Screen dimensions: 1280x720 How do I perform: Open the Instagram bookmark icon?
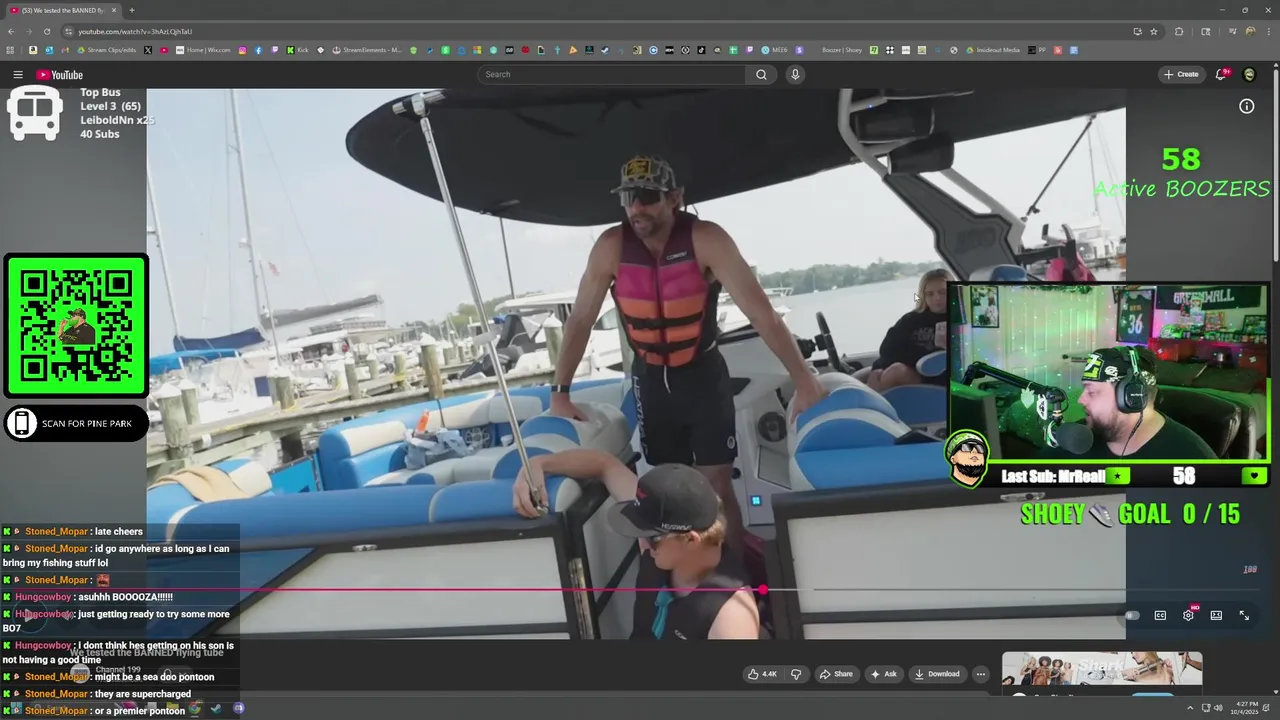(242, 50)
